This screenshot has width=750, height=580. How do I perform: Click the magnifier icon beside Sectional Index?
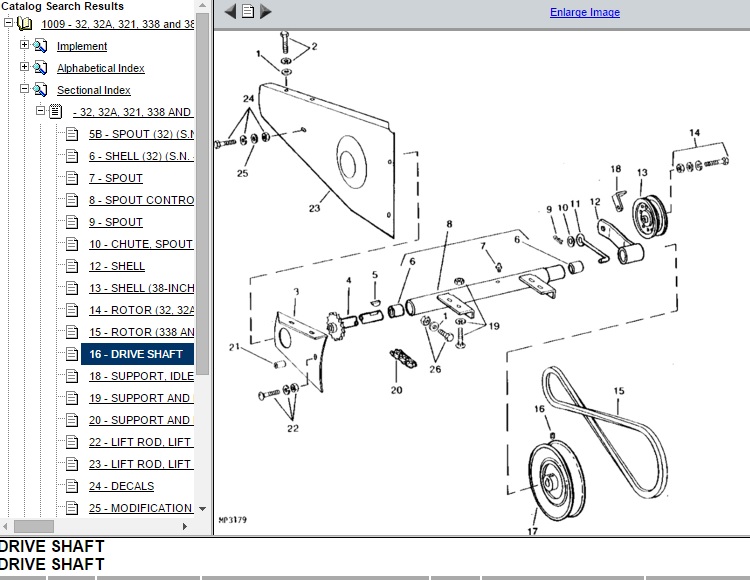40,90
